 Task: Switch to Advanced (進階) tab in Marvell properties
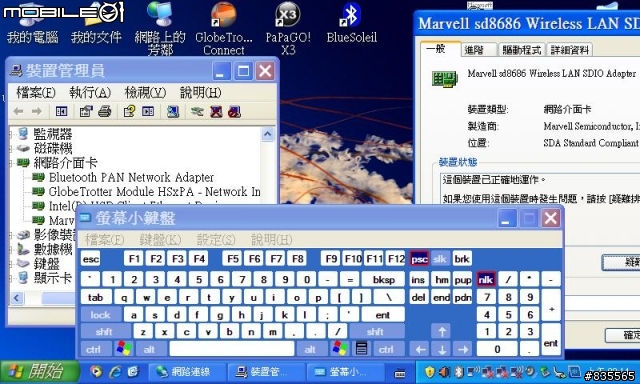(479, 50)
